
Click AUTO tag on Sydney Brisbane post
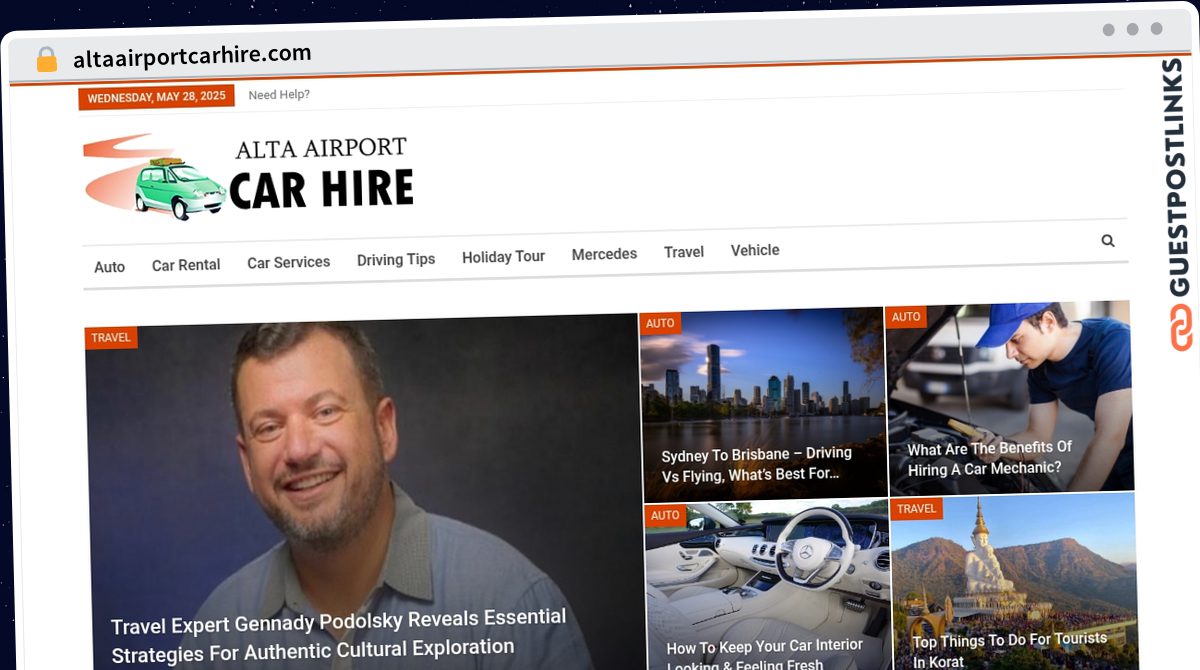coord(660,323)
